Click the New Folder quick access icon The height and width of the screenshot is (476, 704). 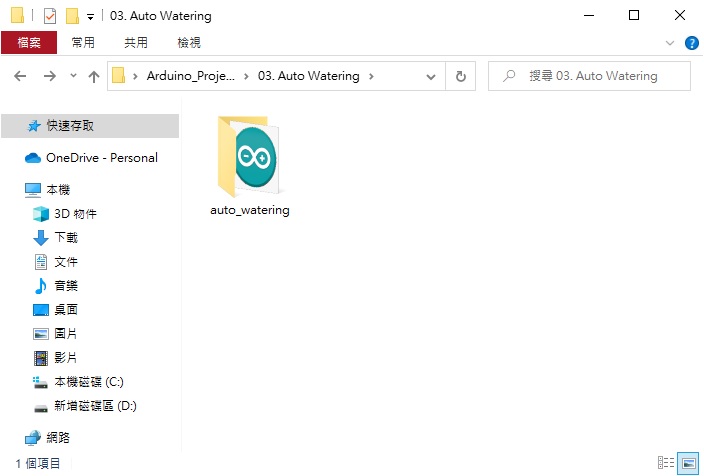click(72, 16)
